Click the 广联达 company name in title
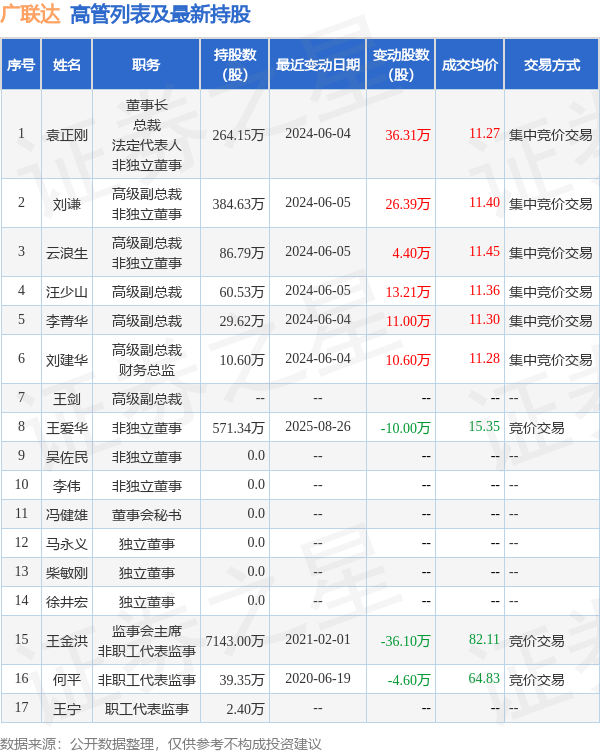This screenshot has width=600, height=753. [30, 14]
